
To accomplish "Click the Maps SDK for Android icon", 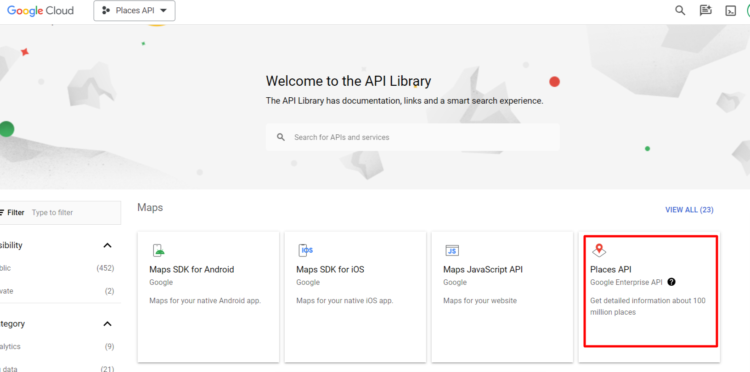I will [x=158, y=251].
